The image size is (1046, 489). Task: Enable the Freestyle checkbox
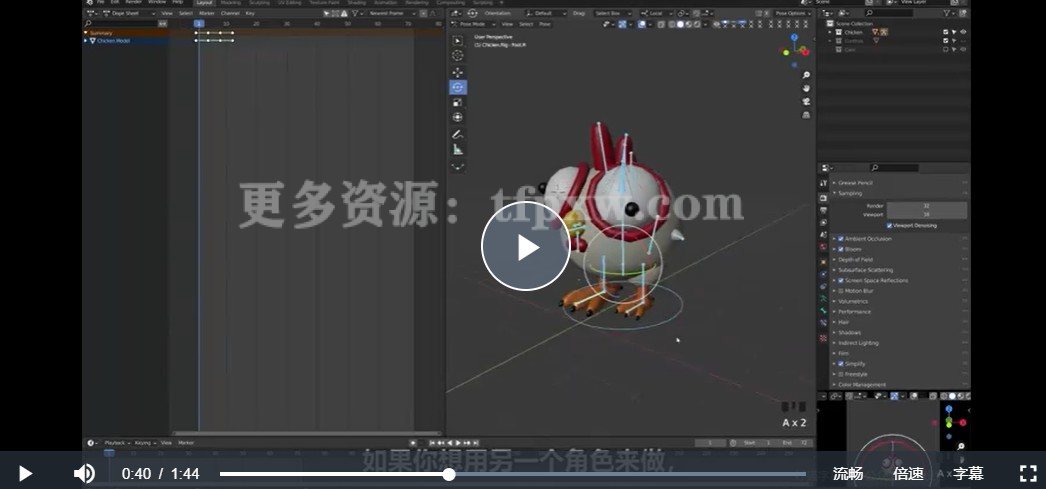click(841, 374)
